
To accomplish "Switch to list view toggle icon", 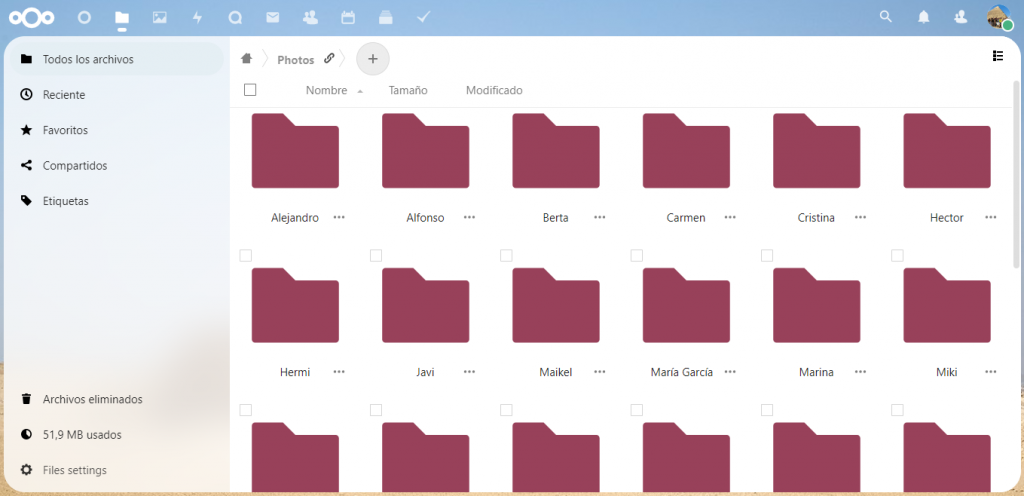I will coord(997,56).
